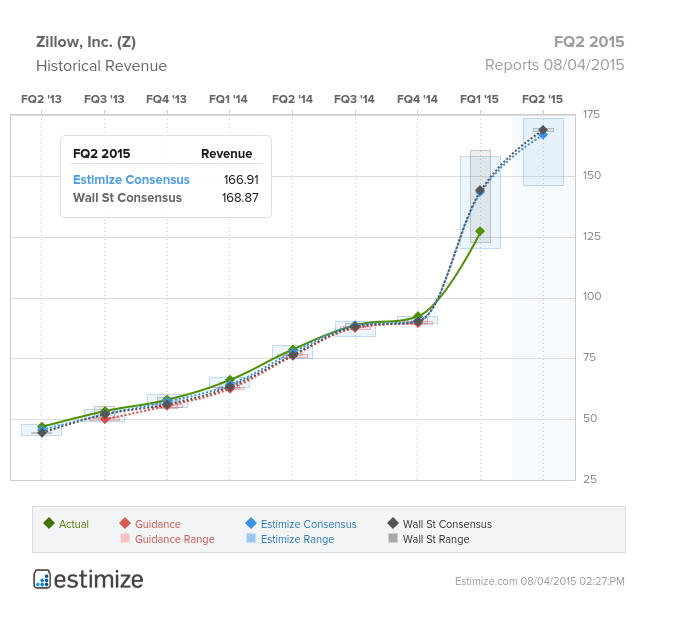This screenshot has height=620, width=675.
Task: Click the FQ2 '13 green Actual data point
Action: pyautogui.click(x=42, y=426)
